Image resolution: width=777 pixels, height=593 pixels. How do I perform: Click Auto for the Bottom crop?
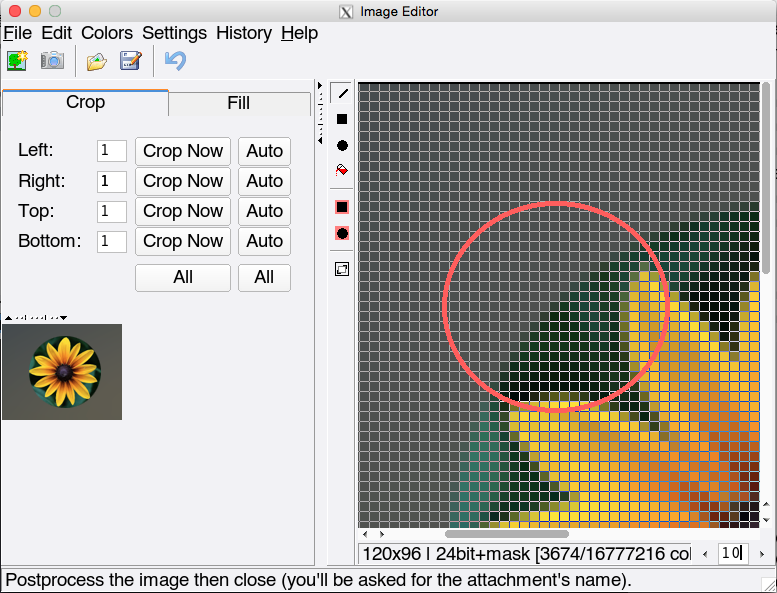pyautogui.click(x=264, y=241)
